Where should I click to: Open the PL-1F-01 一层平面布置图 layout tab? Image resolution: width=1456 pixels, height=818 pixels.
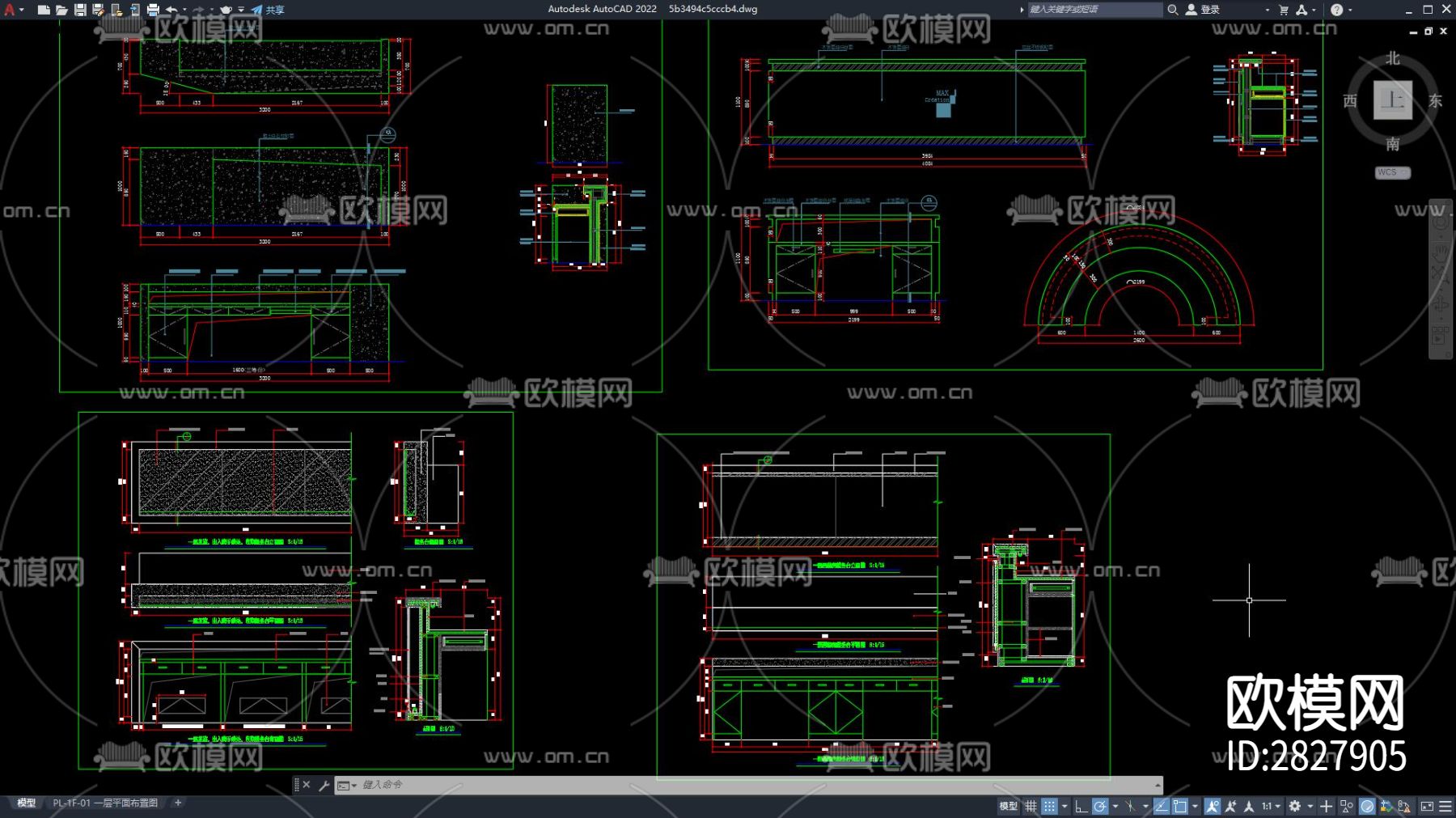[x=105, y=803]
